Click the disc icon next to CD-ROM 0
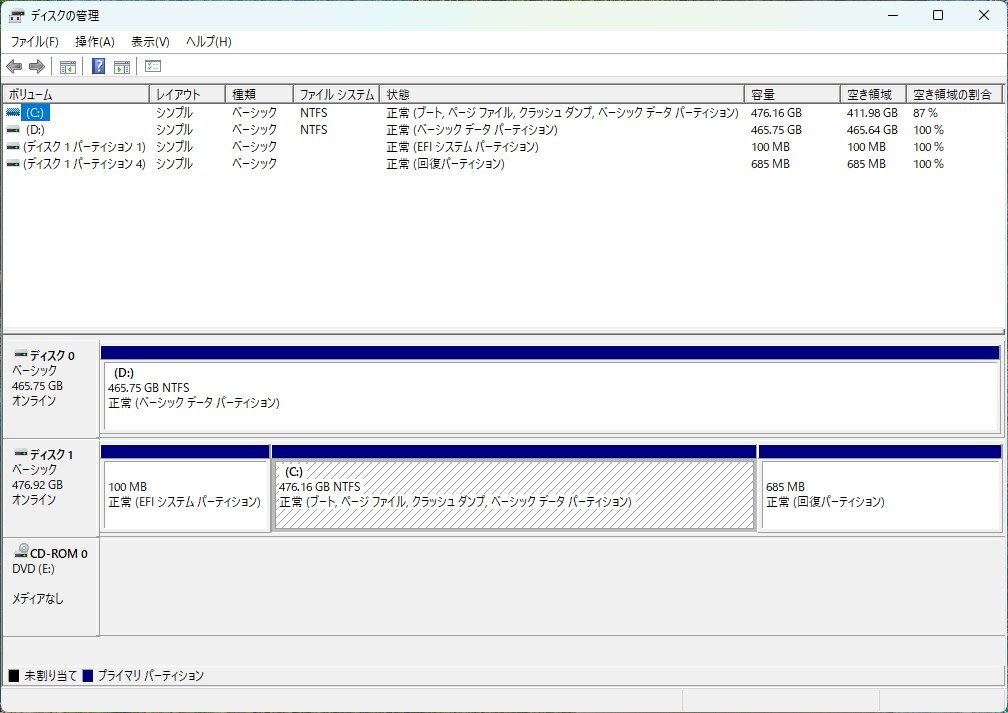Screen dimensions: 1008x713 coord(21,551)
